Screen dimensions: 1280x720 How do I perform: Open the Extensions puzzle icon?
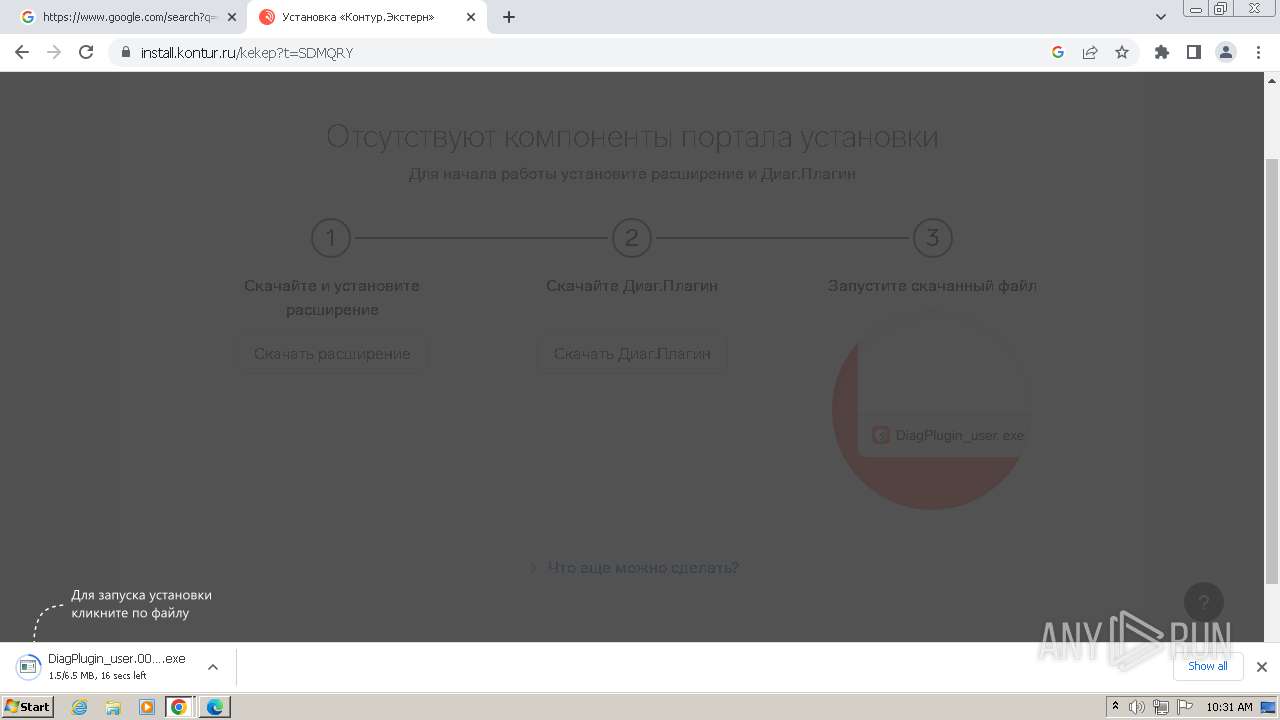point(1162,52)
